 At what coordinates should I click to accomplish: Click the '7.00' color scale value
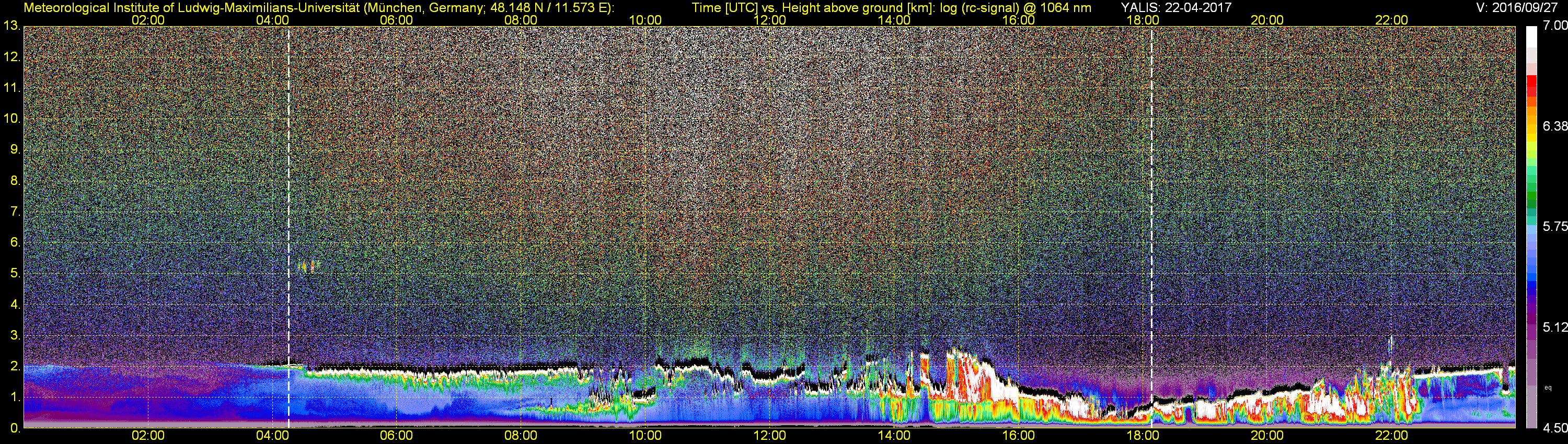1555,26
